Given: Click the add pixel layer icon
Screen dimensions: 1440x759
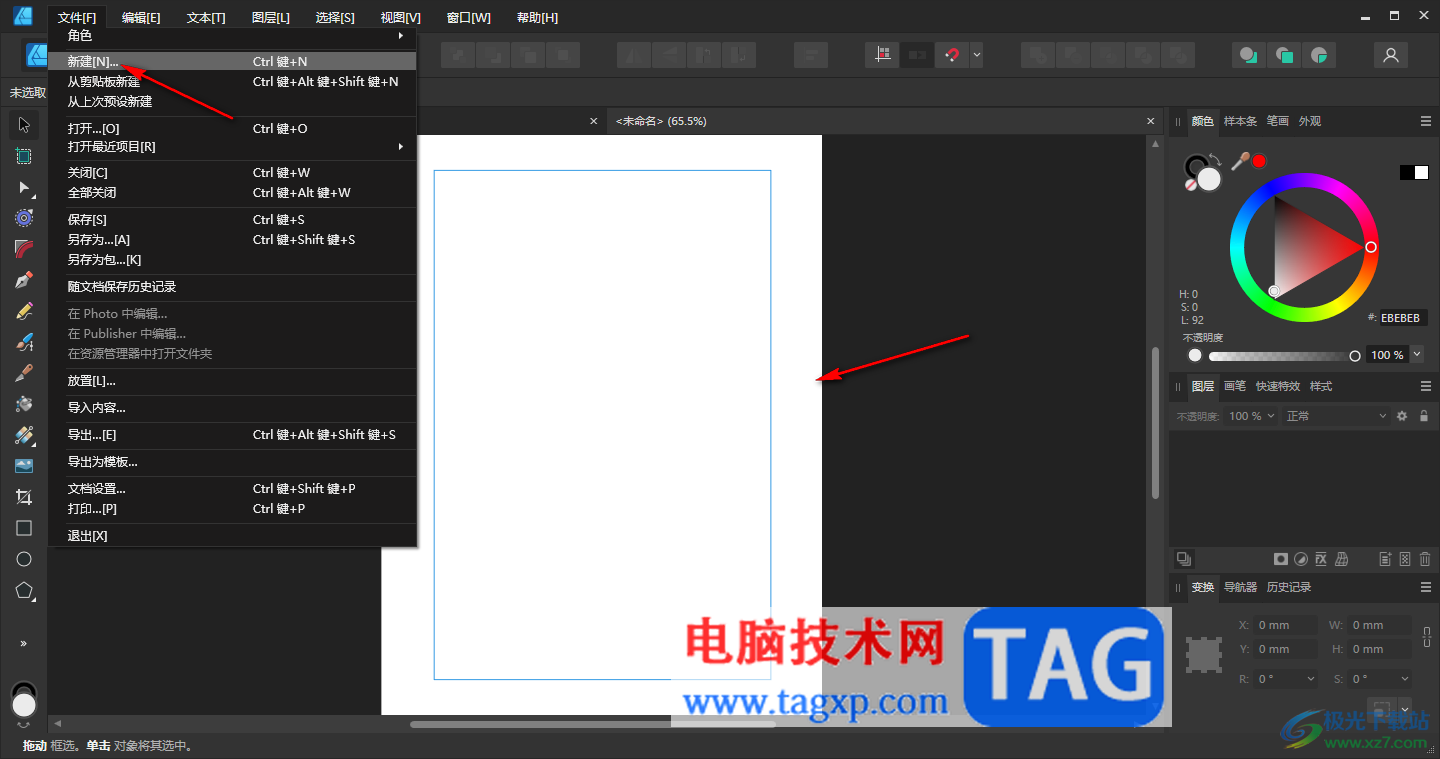Looking at the screenshot, I should tap(1405, 559).
